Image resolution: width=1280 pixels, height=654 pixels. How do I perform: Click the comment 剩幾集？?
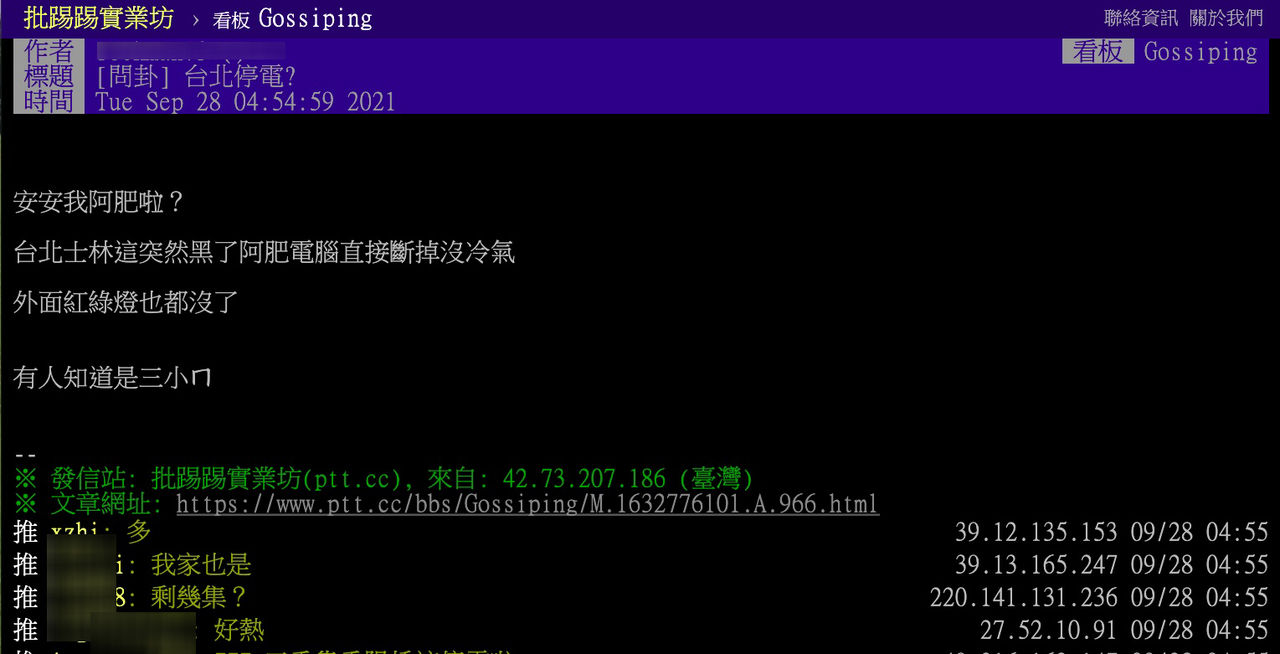[199, 598]
